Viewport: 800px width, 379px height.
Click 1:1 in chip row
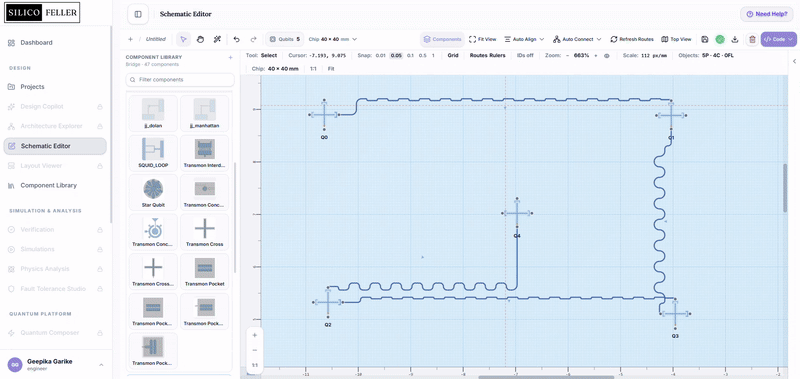point(313,68)
